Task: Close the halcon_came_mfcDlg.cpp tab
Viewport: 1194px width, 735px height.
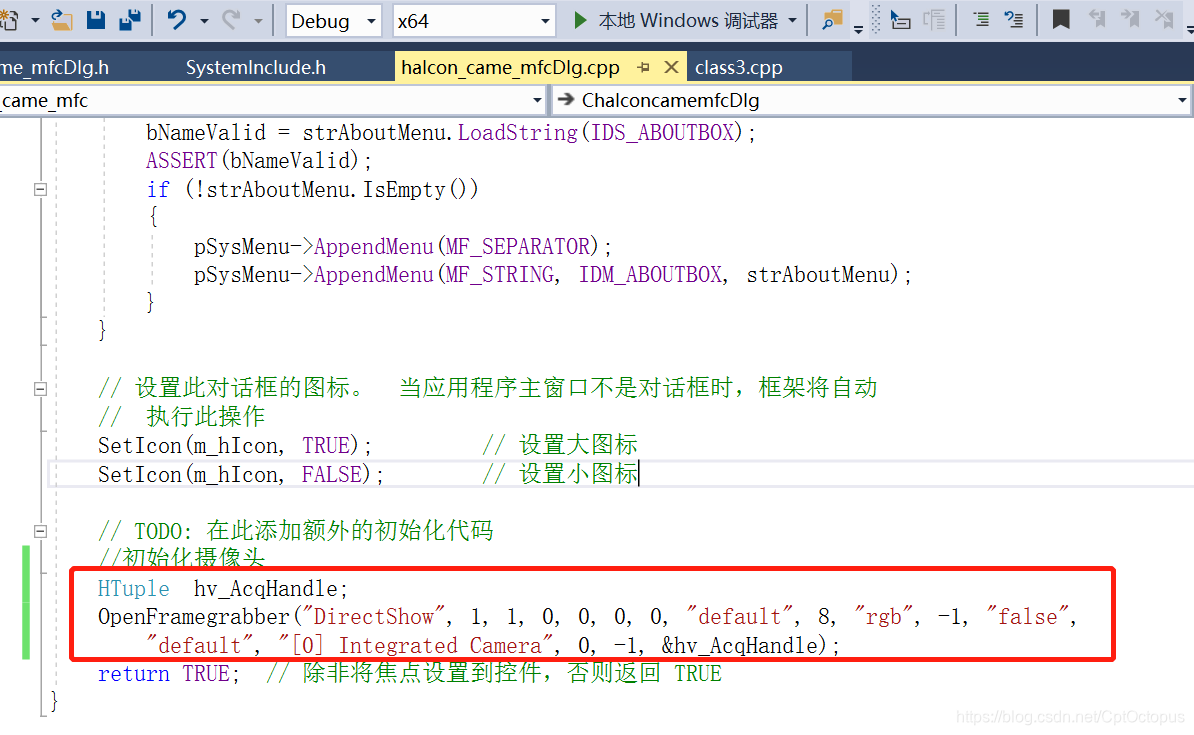Action: pos(671,67)
